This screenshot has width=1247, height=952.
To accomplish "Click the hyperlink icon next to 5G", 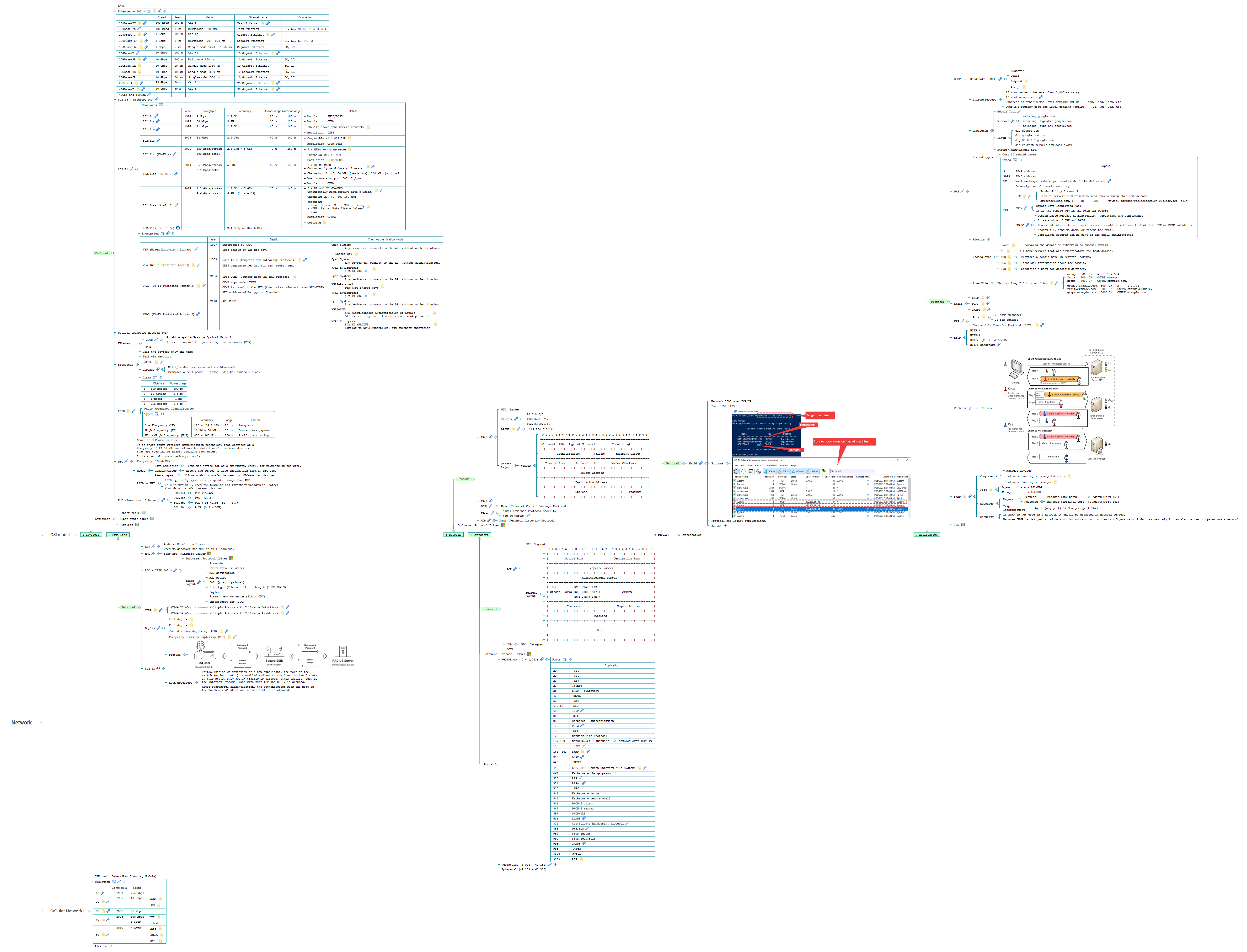I will (108, 934).
